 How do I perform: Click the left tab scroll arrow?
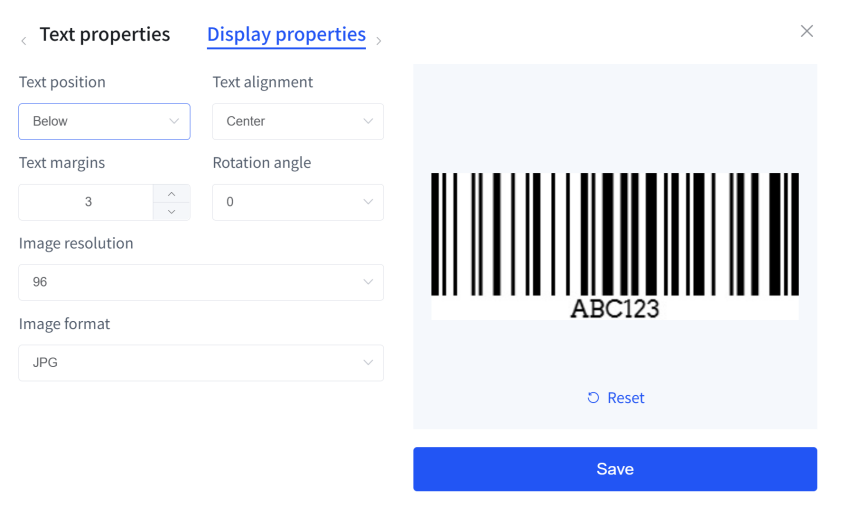[x=24, y=41]
